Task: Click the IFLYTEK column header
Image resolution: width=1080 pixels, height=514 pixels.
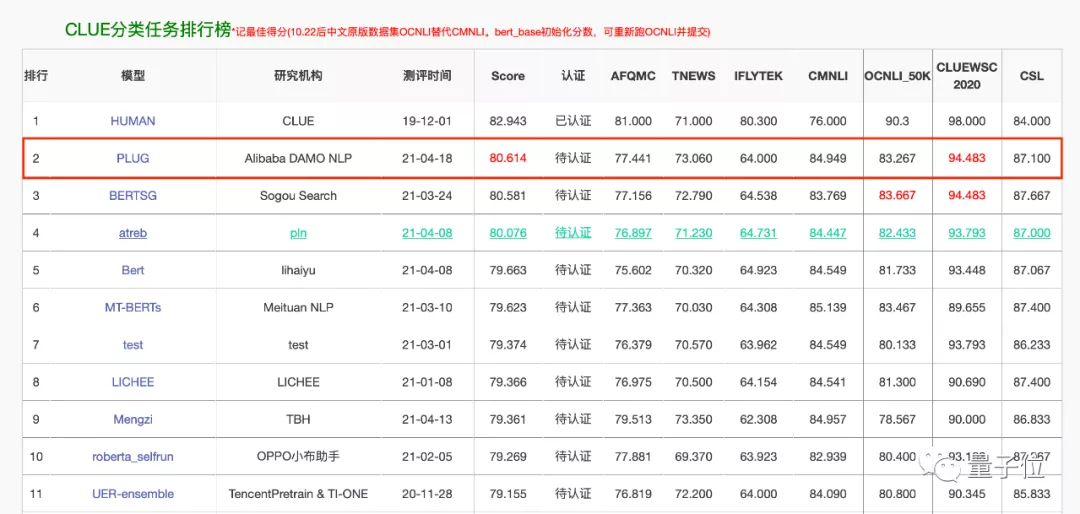Action: (758, 76)
